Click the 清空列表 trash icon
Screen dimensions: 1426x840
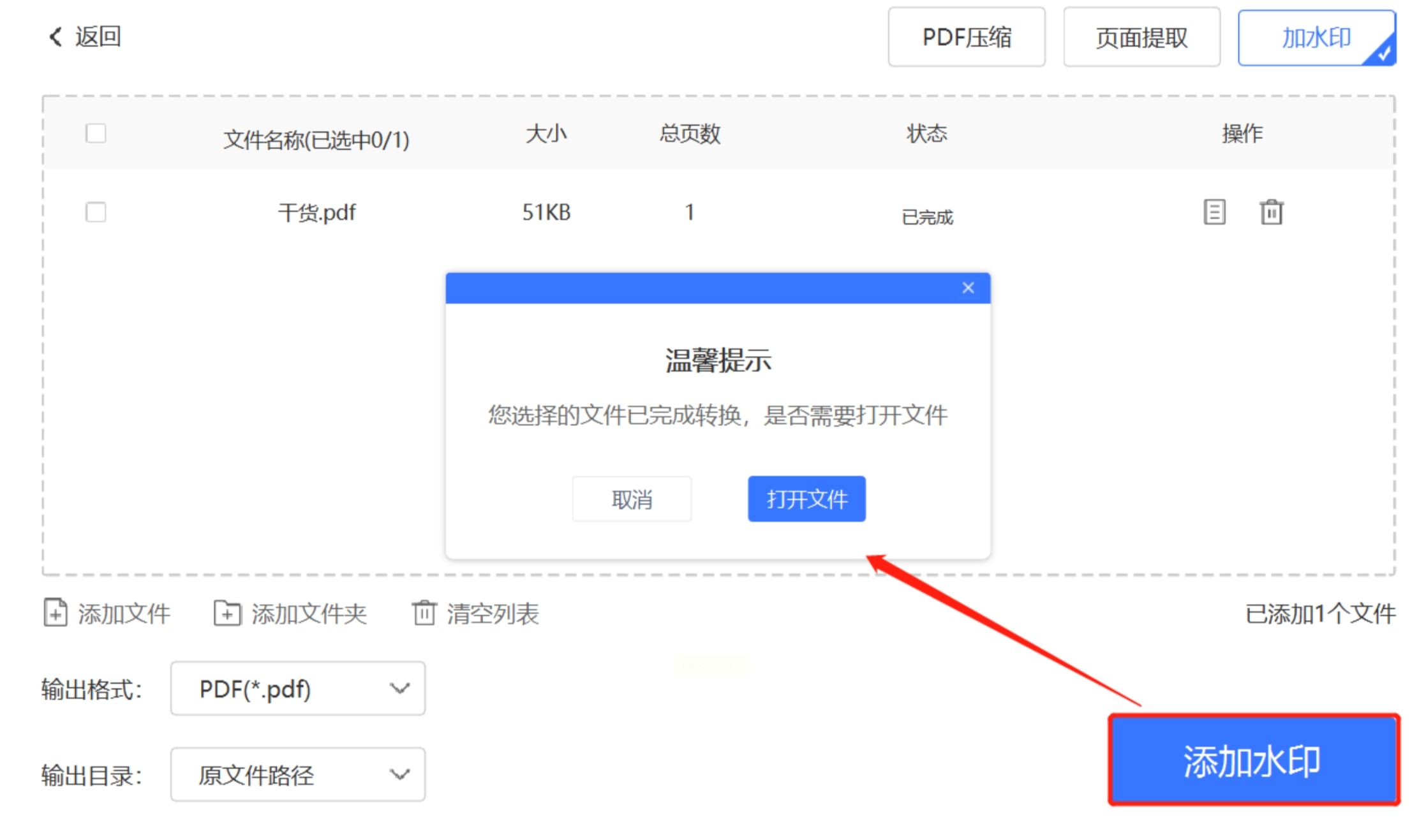pos(424,613)
